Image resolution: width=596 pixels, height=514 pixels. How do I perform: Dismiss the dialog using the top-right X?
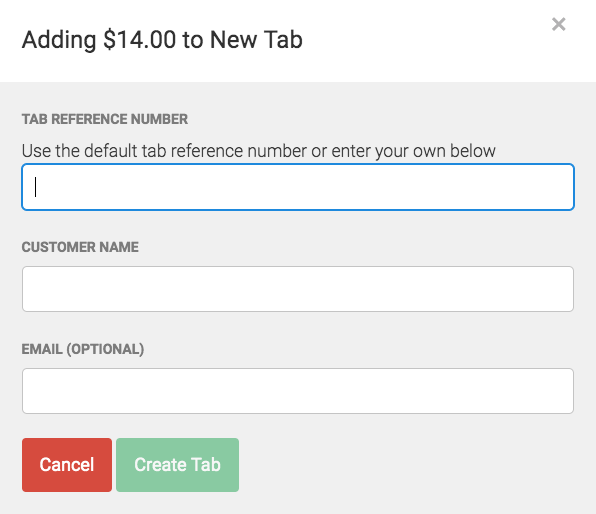558,24
